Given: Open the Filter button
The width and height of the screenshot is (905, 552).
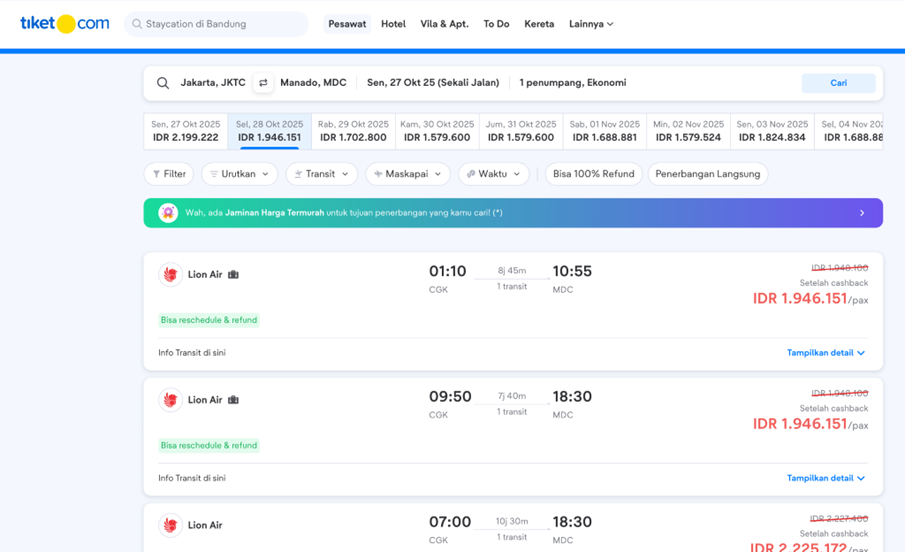Looking at the screenshot, I should tap(169, 174).
